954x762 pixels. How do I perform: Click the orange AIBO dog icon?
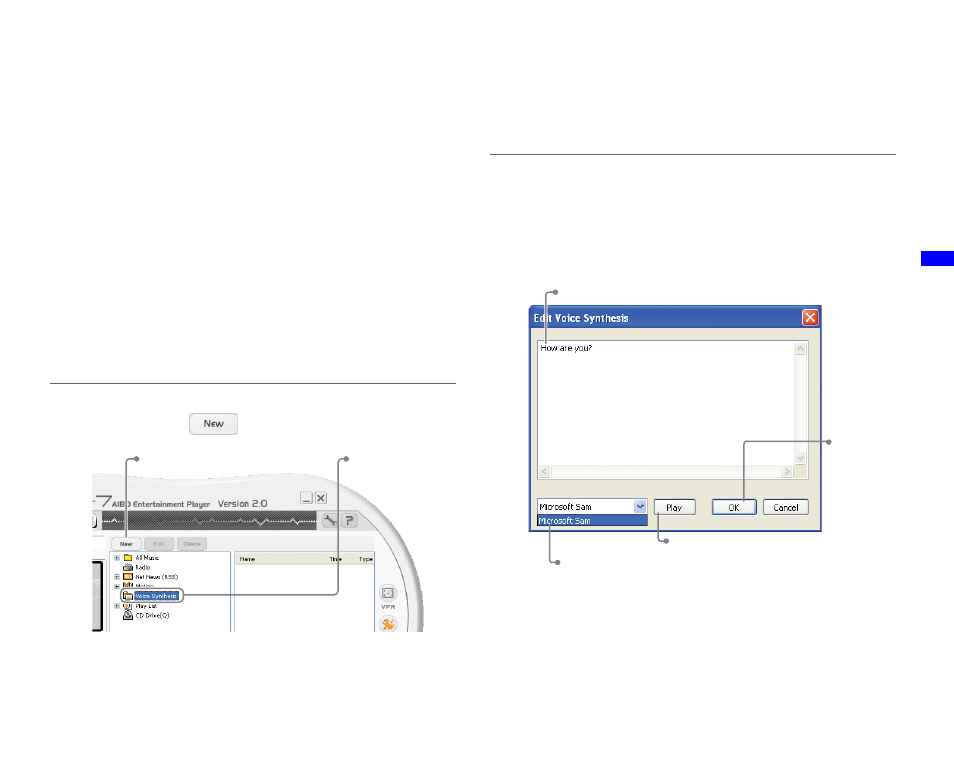pyautogui.click(x=388, y=624)
